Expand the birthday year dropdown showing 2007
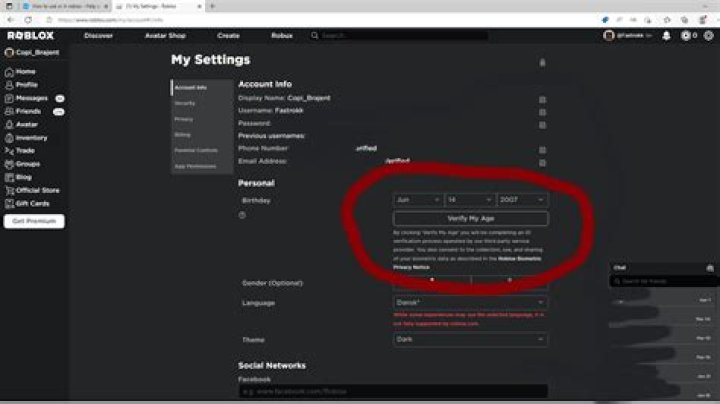 point(522,200)
